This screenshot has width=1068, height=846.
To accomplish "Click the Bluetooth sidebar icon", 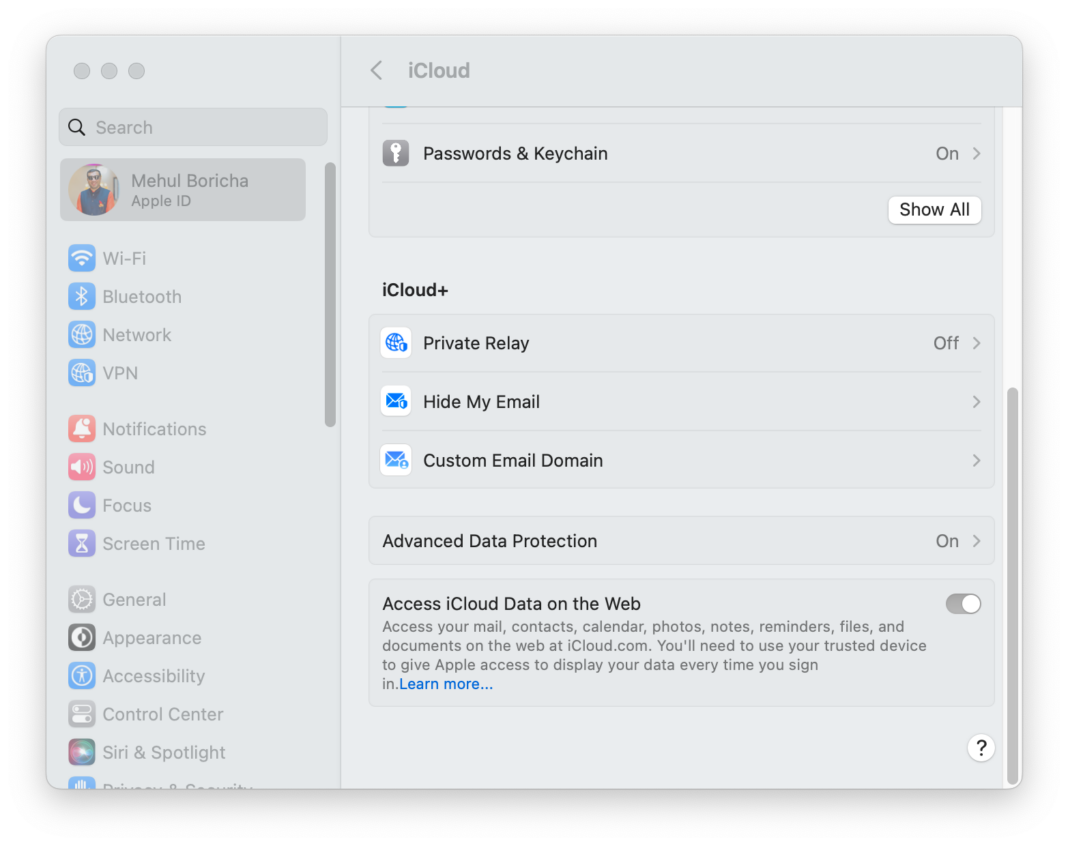I will click(82, 296).
